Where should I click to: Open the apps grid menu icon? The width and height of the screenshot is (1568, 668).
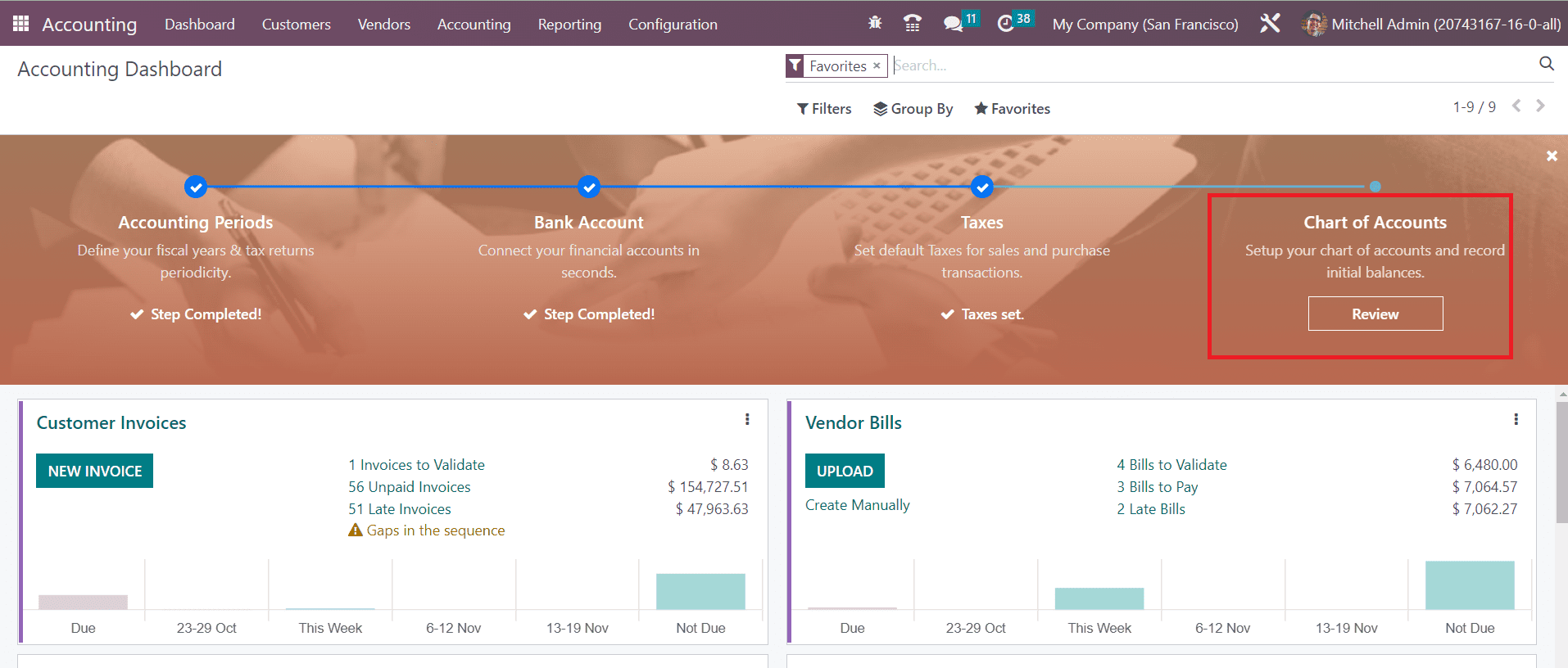coord(21,24)
